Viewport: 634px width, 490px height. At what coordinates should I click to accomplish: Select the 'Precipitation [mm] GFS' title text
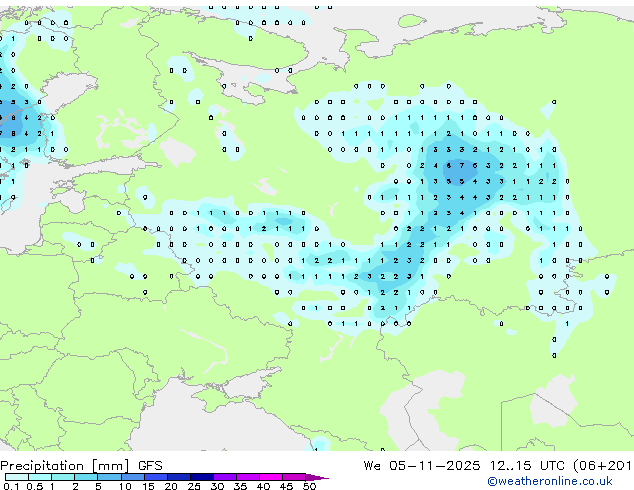(81, 466)
